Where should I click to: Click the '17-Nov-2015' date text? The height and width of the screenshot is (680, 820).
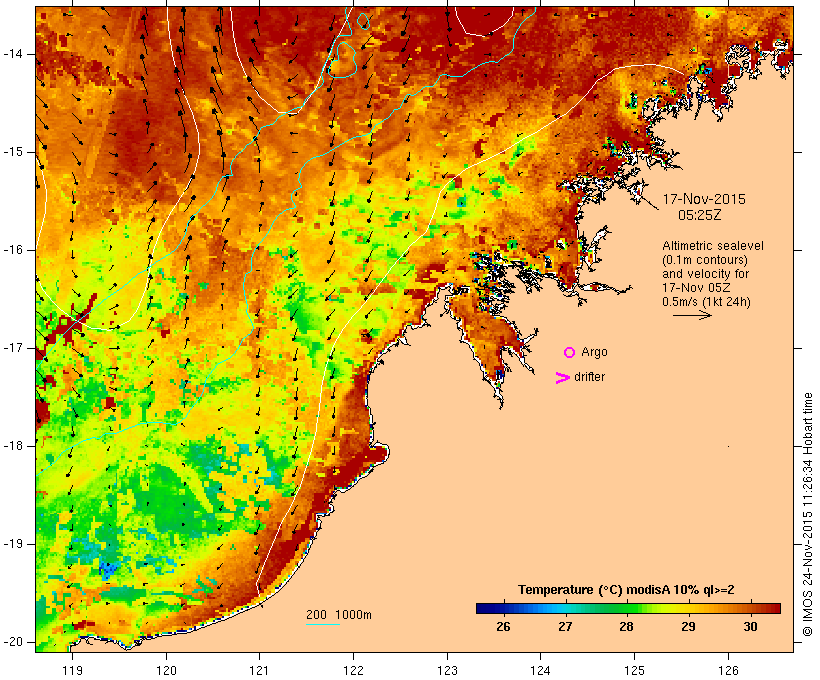click(704, 199)
